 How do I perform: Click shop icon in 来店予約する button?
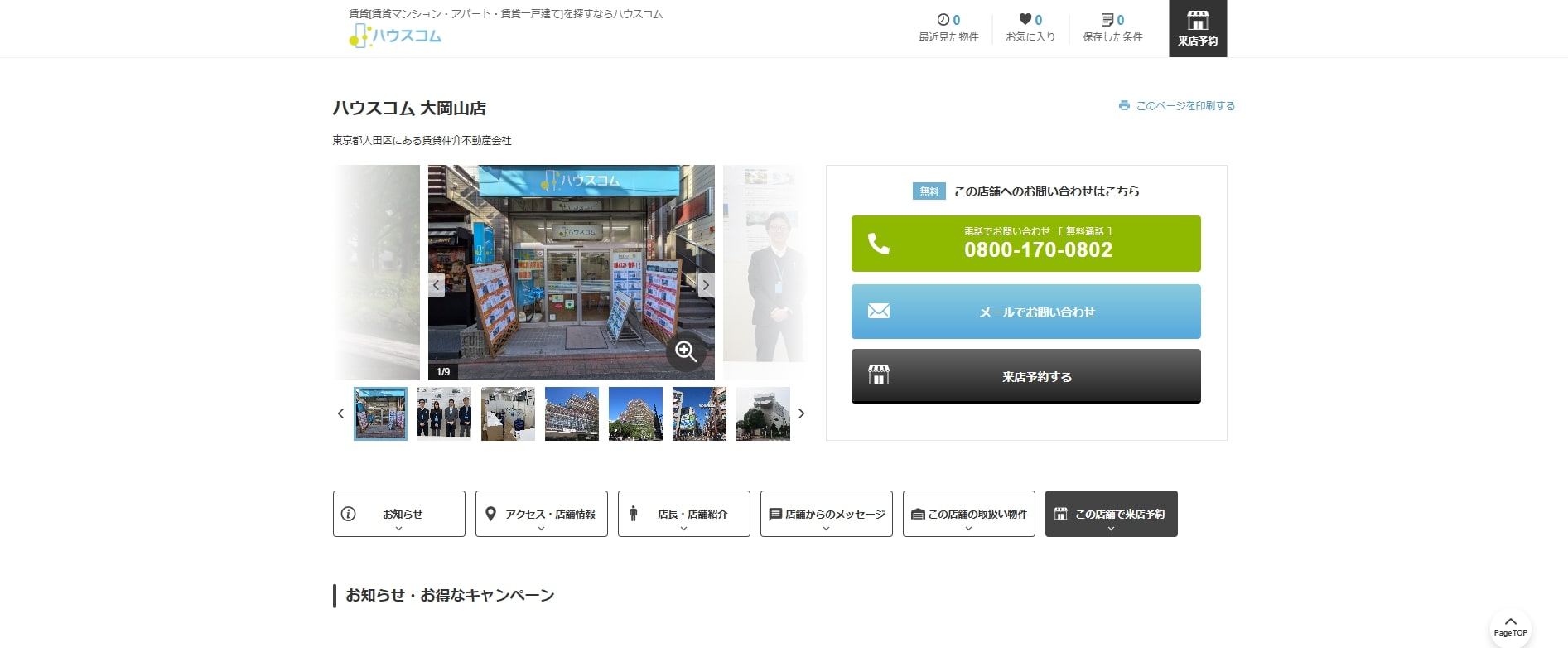pyautogui.click(x=879, y=375)
